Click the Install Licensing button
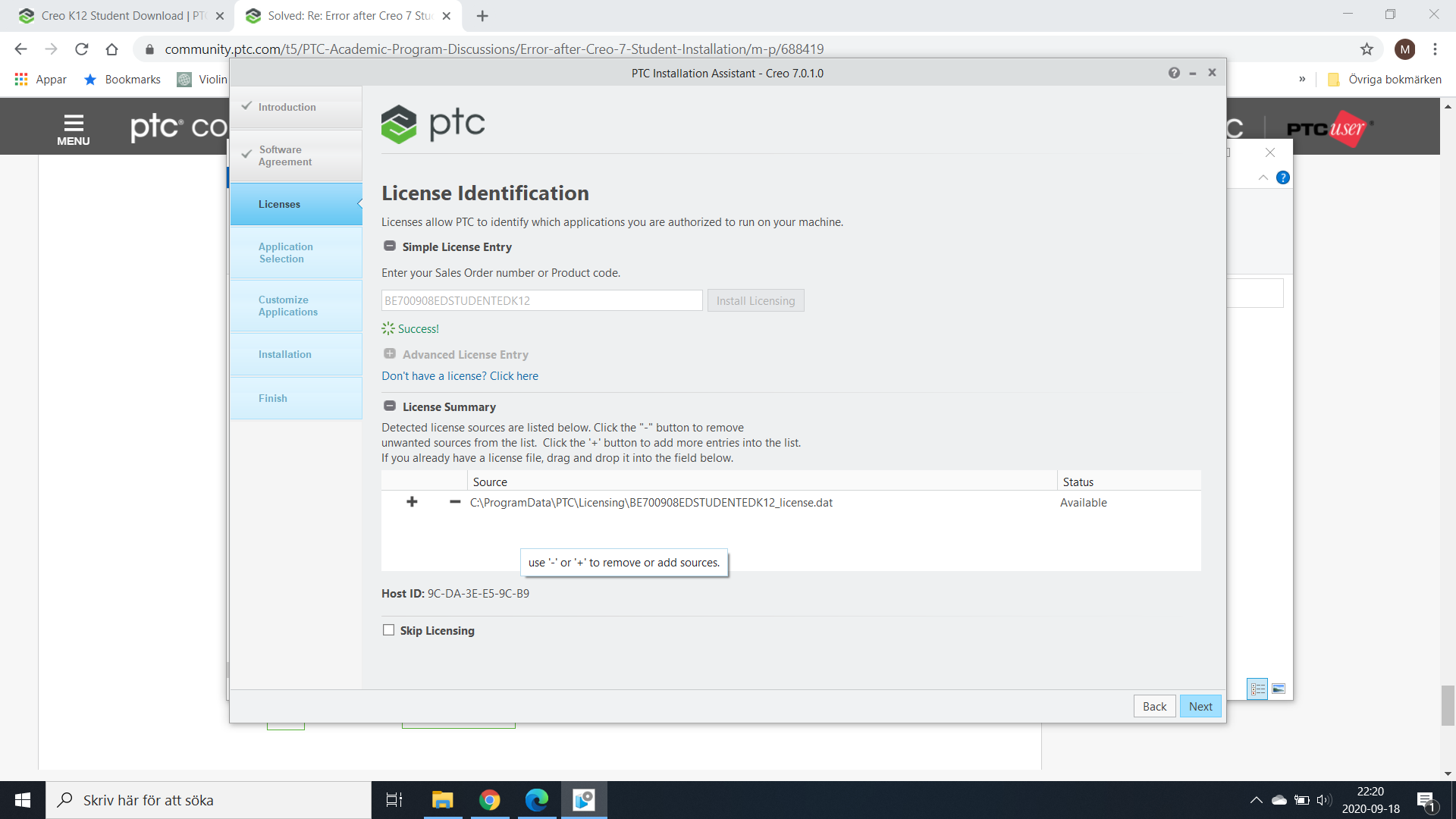This screenshot has height=819, width=1456. [755, 300]
